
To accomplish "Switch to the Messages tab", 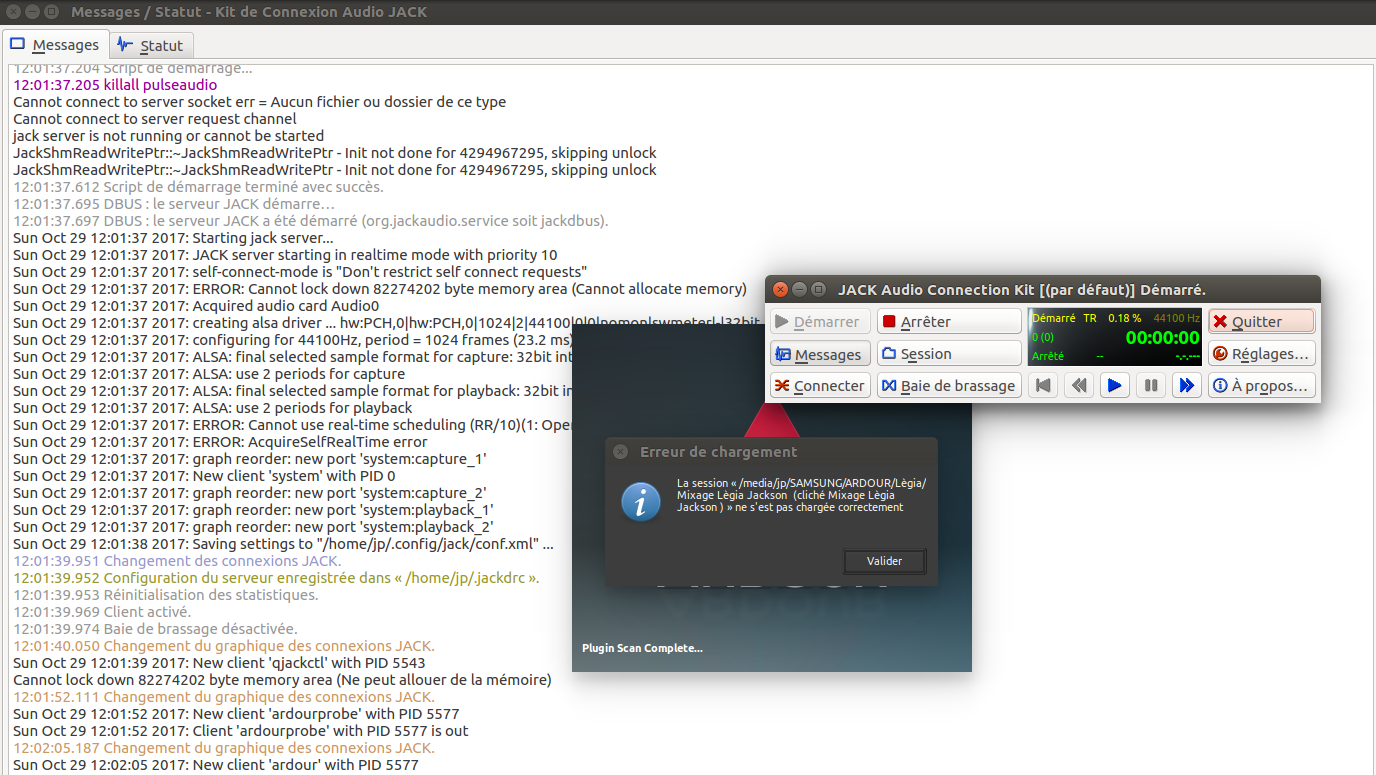I will (55, 45).
